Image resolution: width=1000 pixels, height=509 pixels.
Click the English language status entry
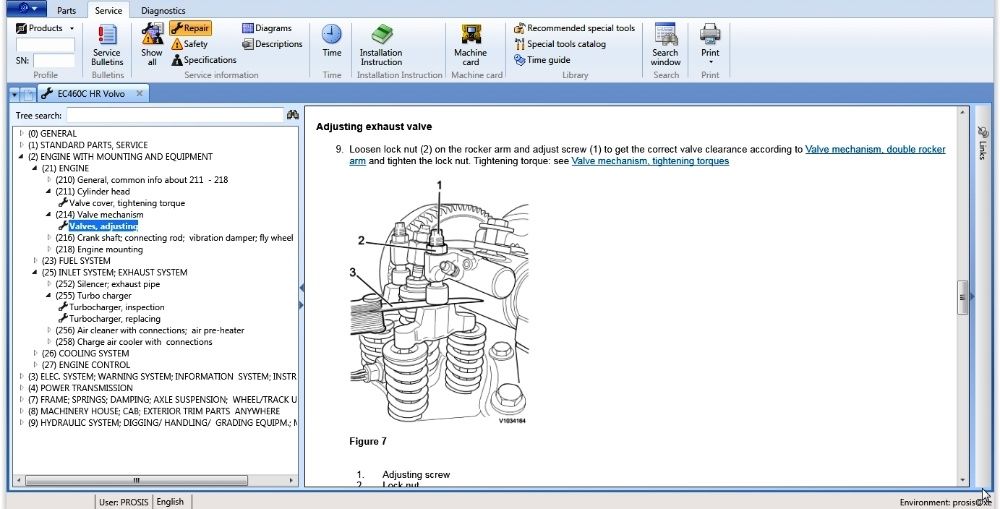(170, 501)
